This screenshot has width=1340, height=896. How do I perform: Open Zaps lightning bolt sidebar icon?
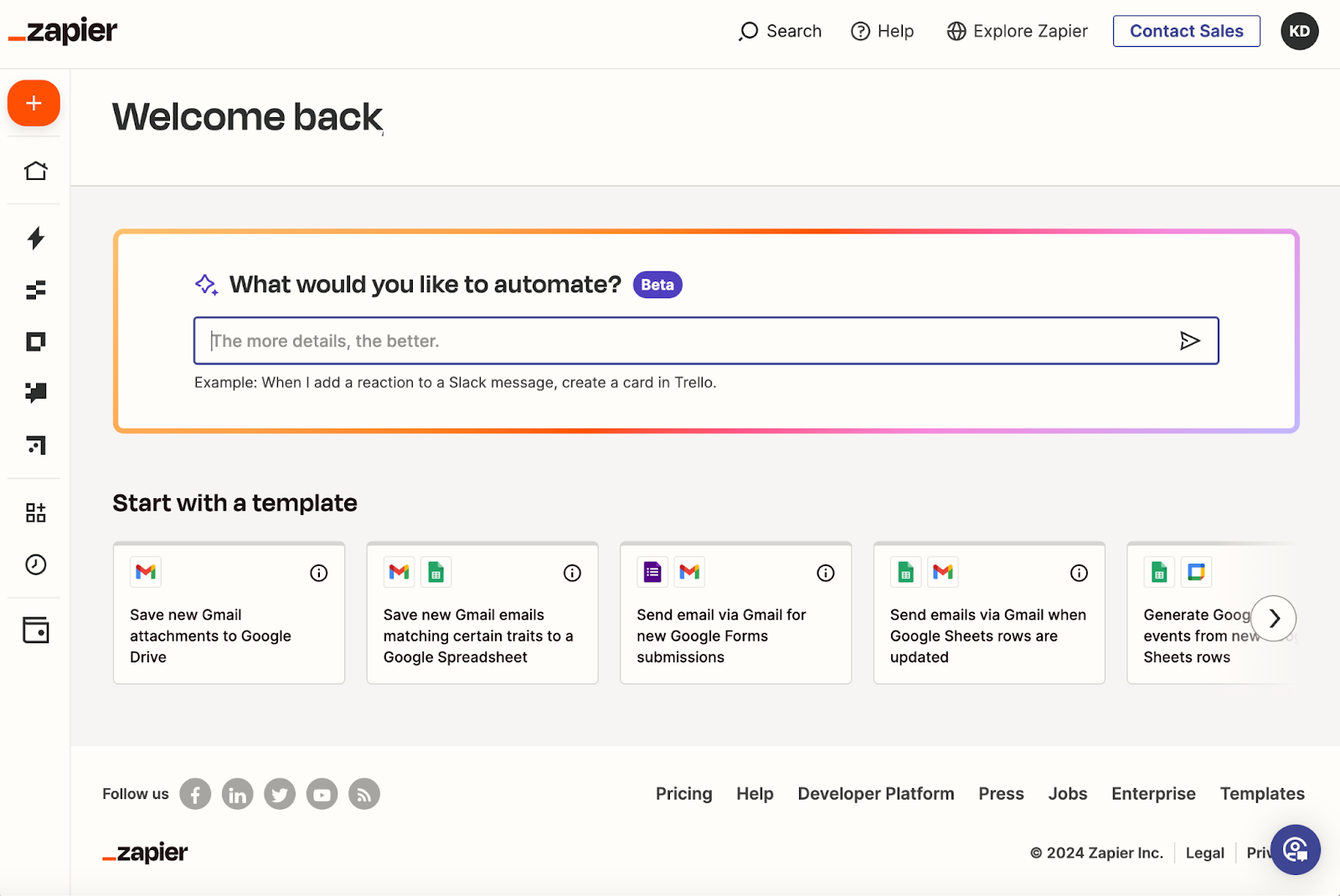35,238
